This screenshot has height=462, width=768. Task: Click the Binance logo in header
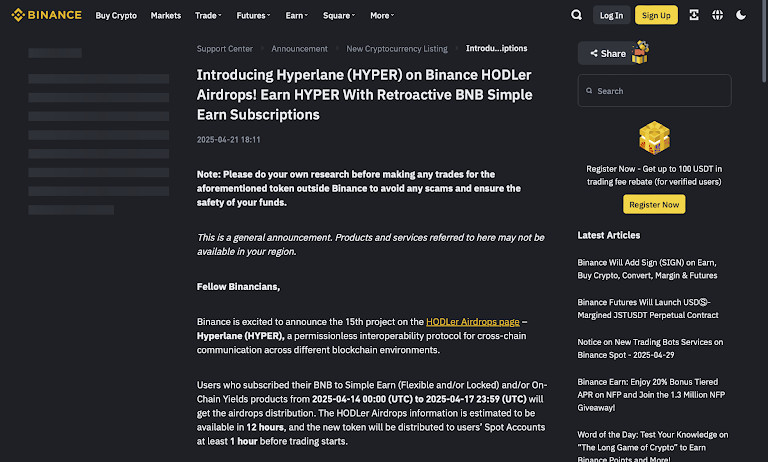coord(46,15)
